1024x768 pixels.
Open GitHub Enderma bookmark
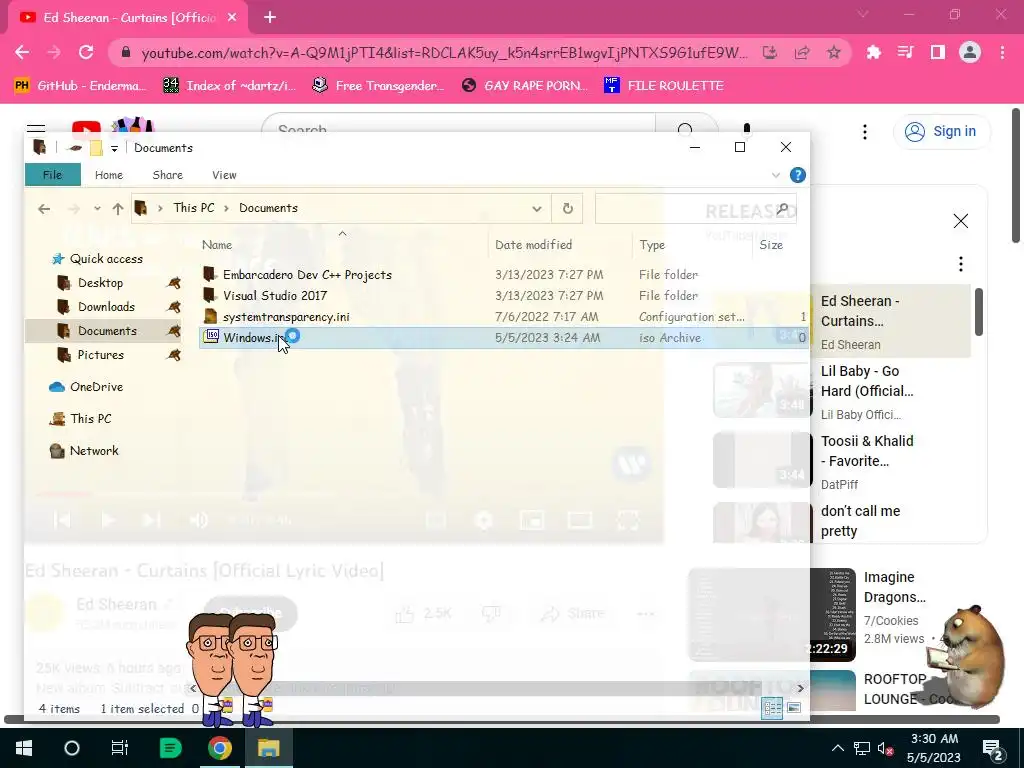click(80, 86)
